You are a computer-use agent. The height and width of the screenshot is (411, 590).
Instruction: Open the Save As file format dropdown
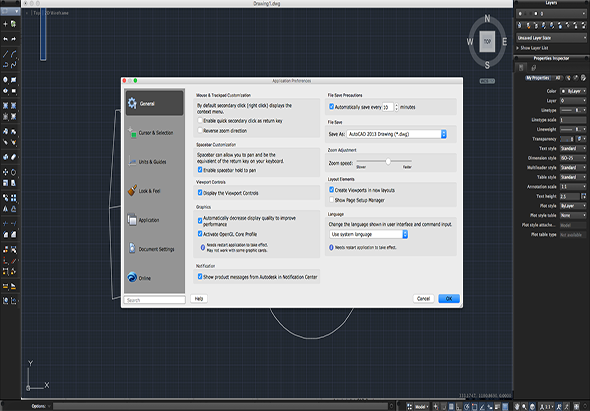point(397,134)
